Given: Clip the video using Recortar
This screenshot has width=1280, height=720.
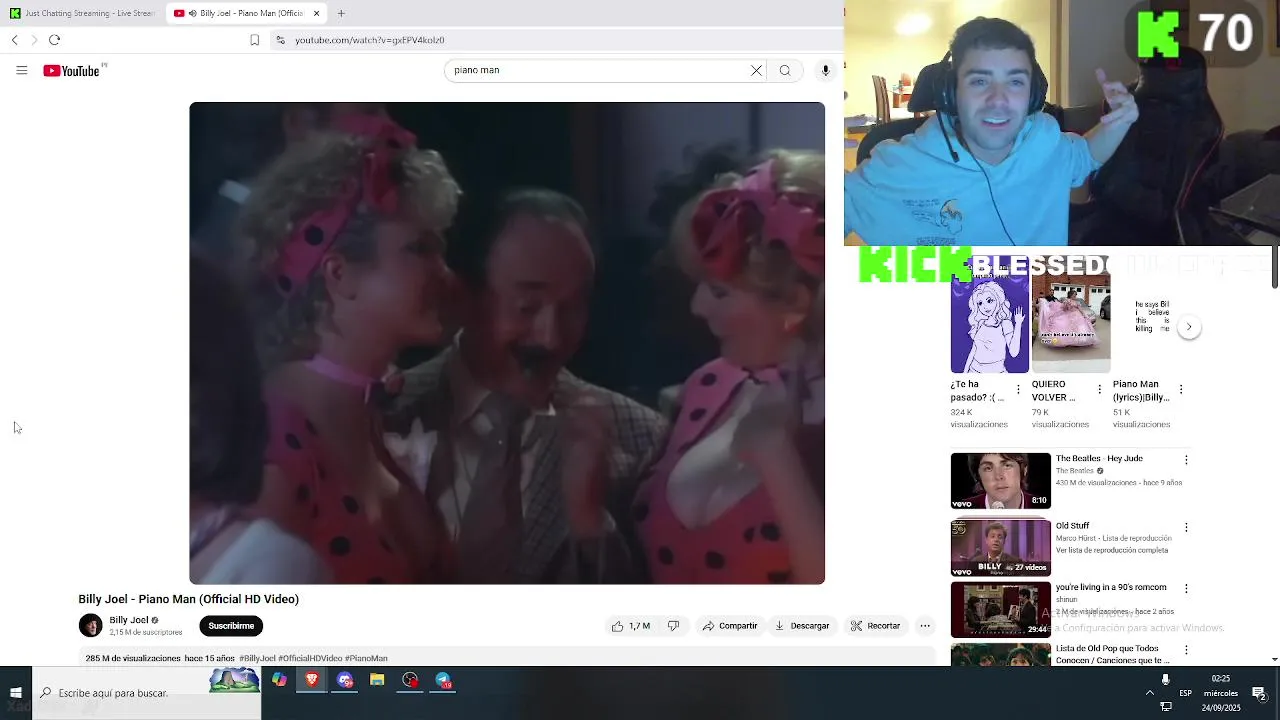Looking at the screenshot, I should click(x=875, y=626).
